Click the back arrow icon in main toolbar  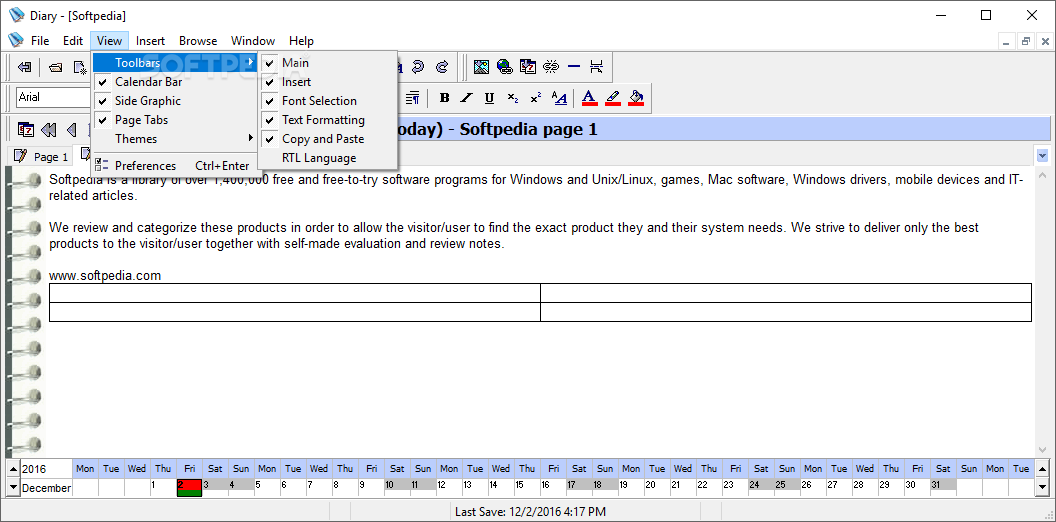click(25, 67)
